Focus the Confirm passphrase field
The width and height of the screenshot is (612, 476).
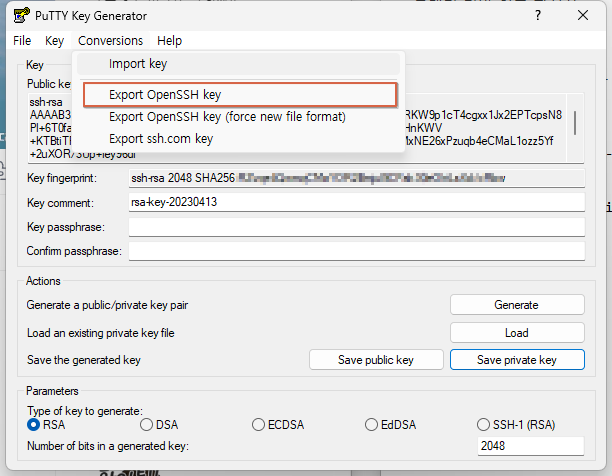tap(357, 251)
